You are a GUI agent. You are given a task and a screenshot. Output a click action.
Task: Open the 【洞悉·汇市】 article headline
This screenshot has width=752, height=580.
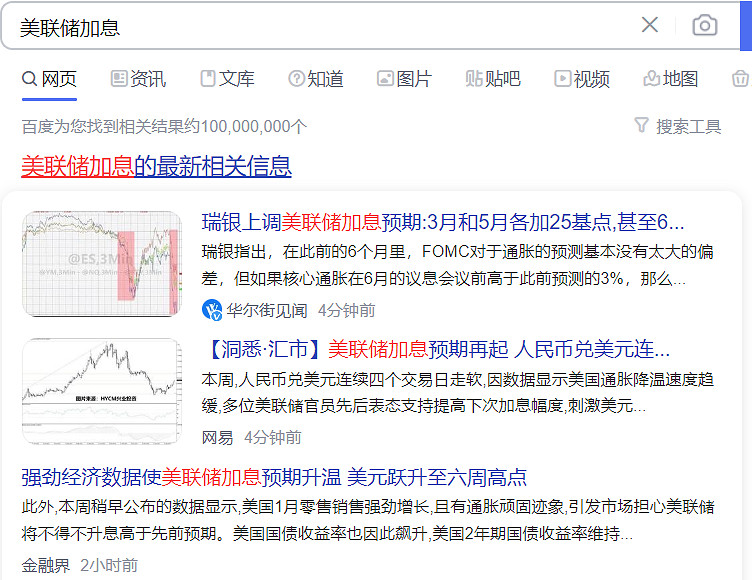click(436, 349)
